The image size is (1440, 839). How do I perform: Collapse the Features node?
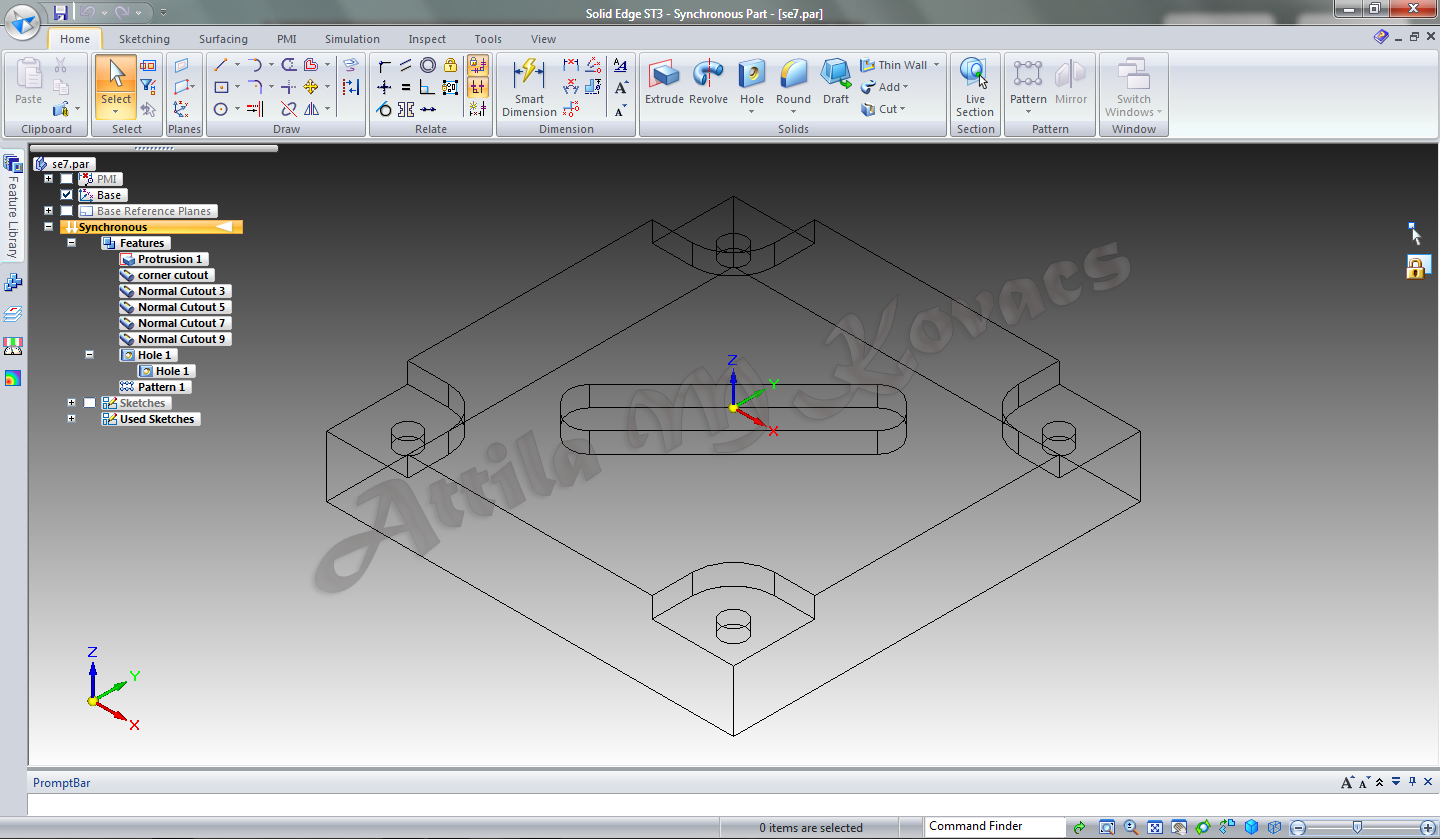click(71, 243)
